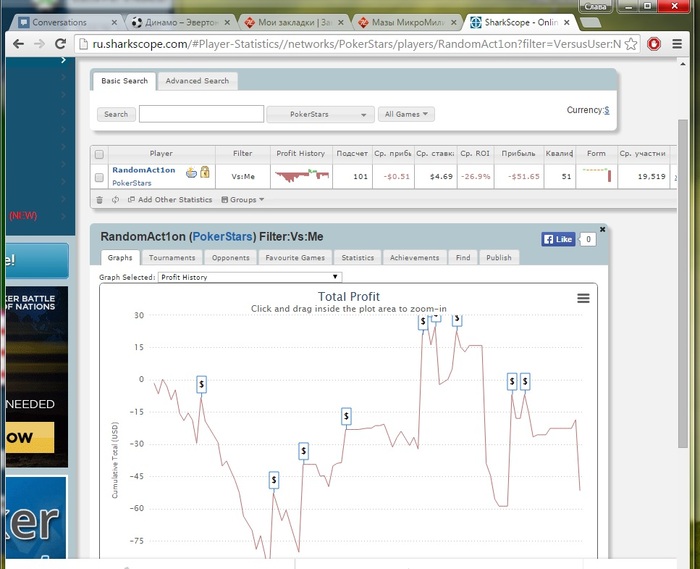
Task: Switch to Basic Search tab
Action: 125,81
